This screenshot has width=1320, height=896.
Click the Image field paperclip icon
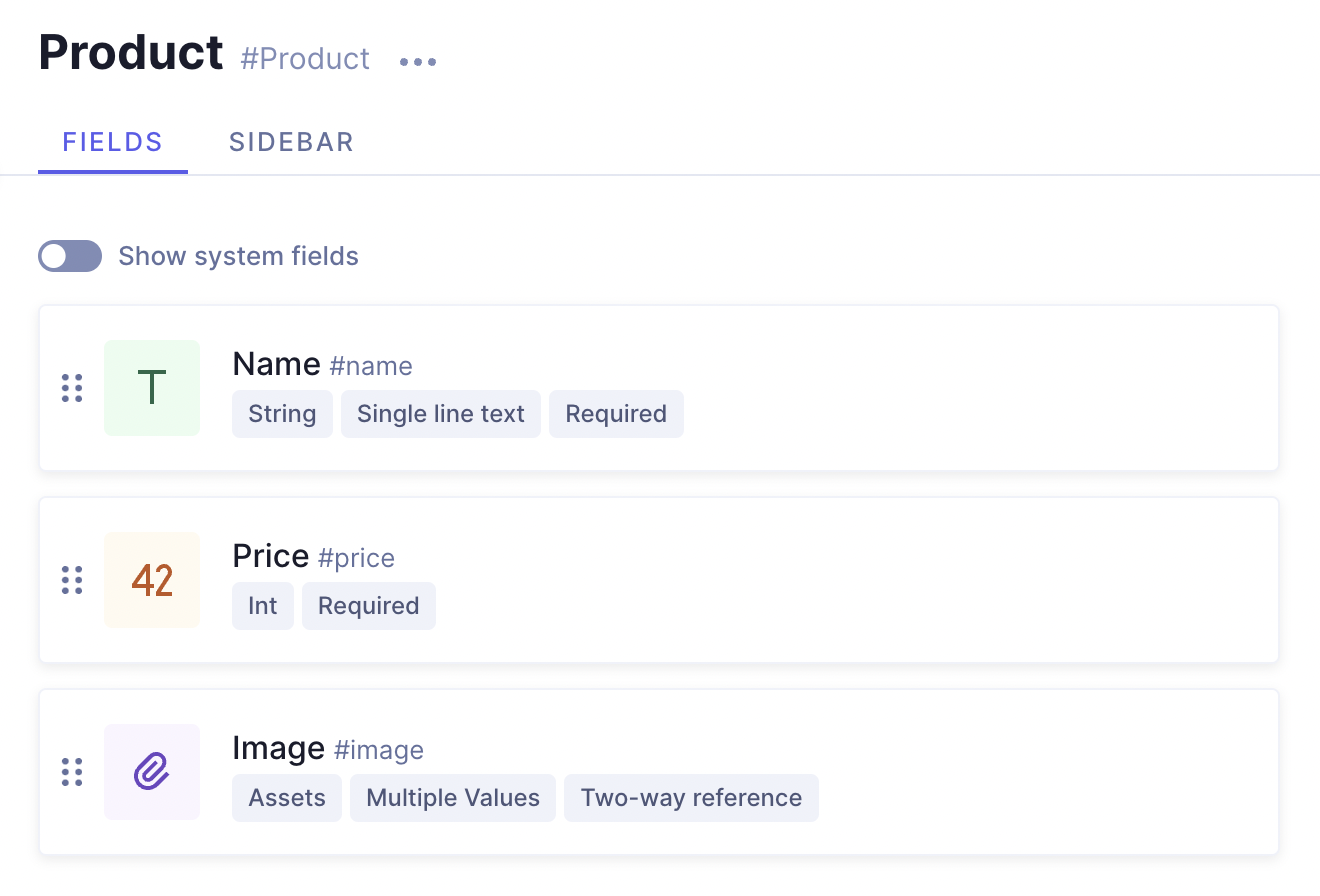coord(152,772)
